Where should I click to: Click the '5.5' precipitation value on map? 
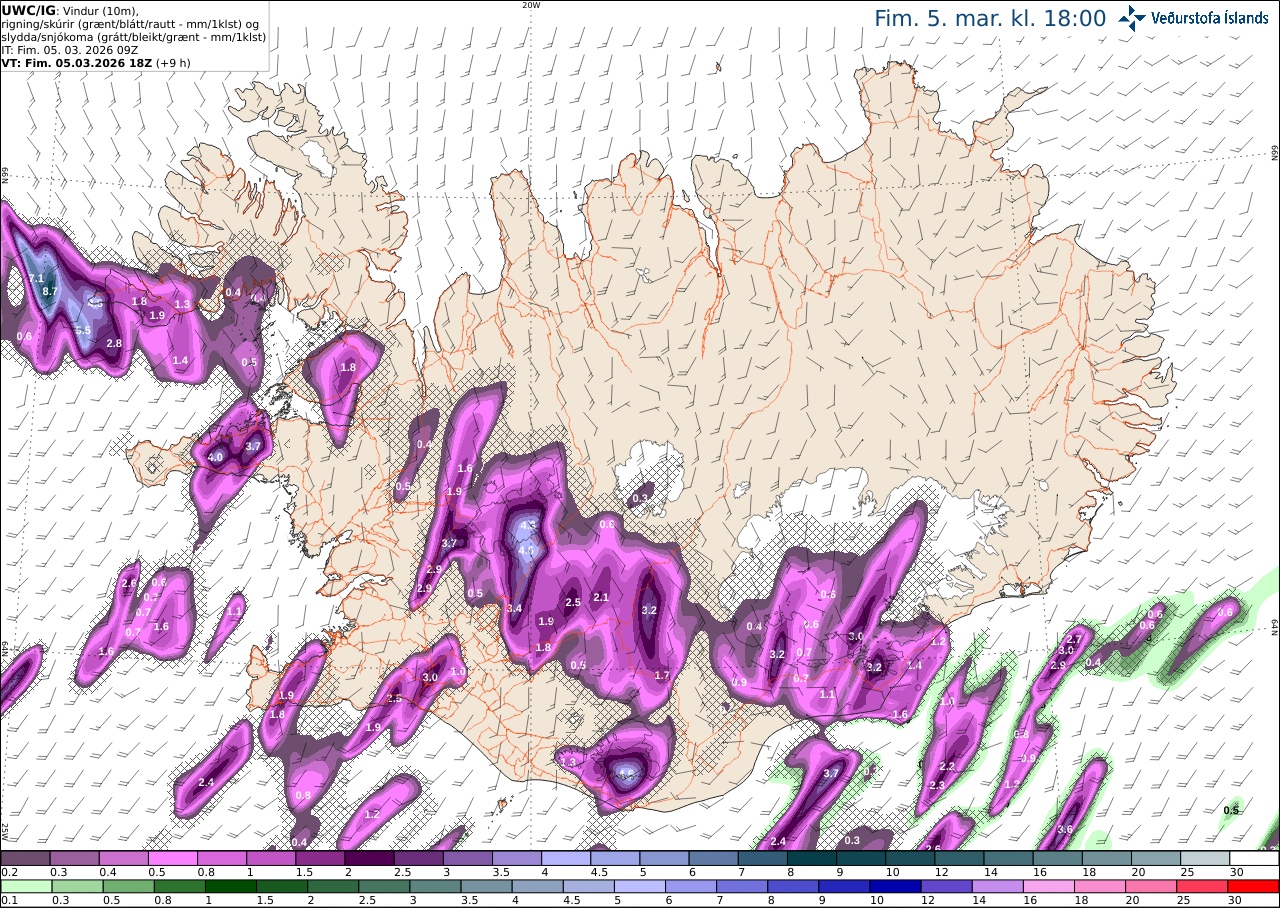pos(83,330)
